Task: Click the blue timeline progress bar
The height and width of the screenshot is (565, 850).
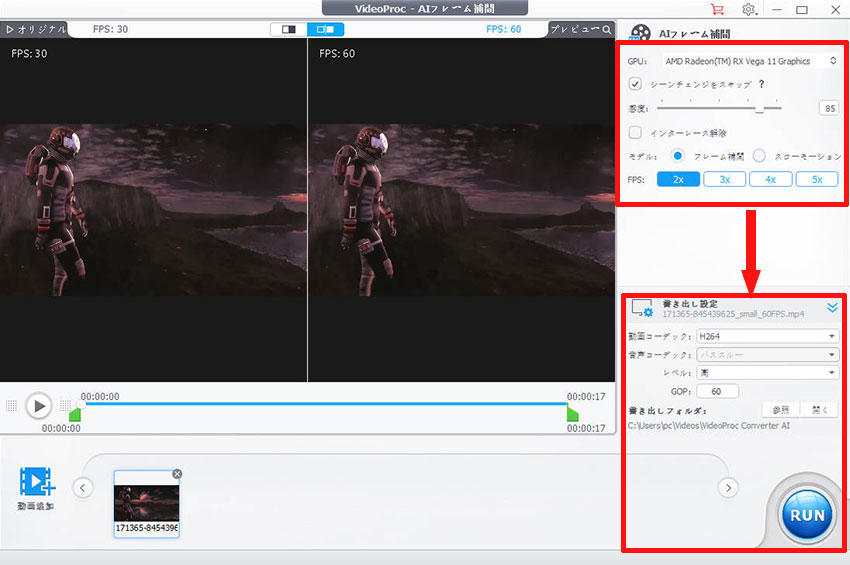Action: tap(324, 404)
